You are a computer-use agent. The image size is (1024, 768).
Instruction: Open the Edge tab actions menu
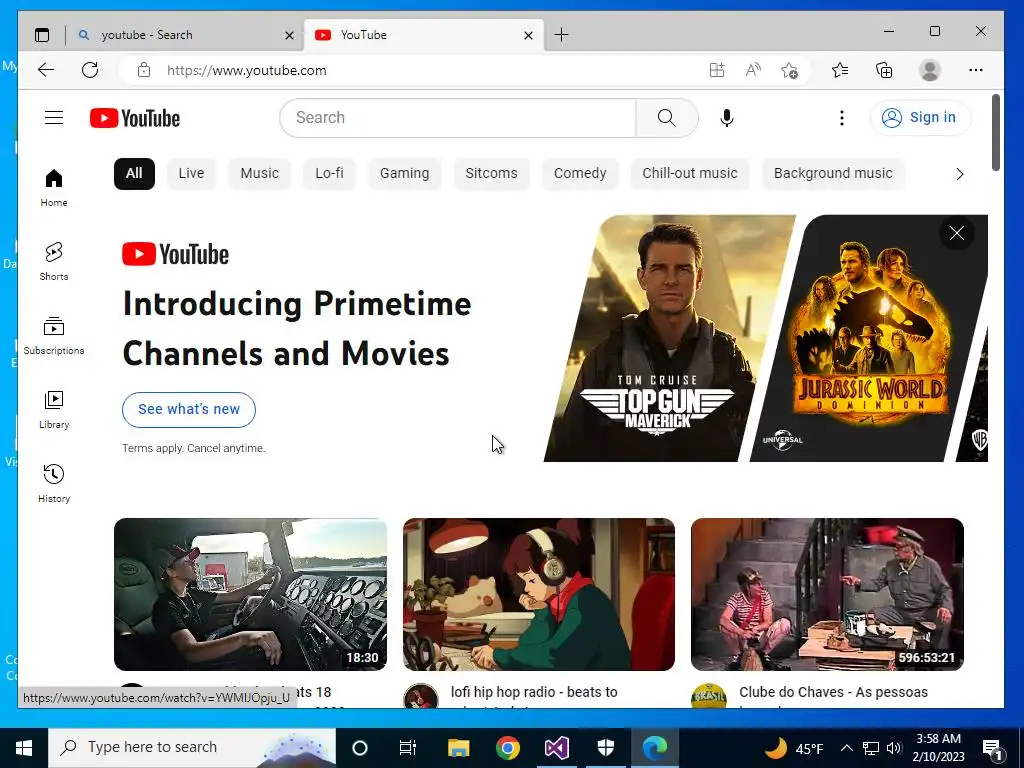[x=42, y=35]
